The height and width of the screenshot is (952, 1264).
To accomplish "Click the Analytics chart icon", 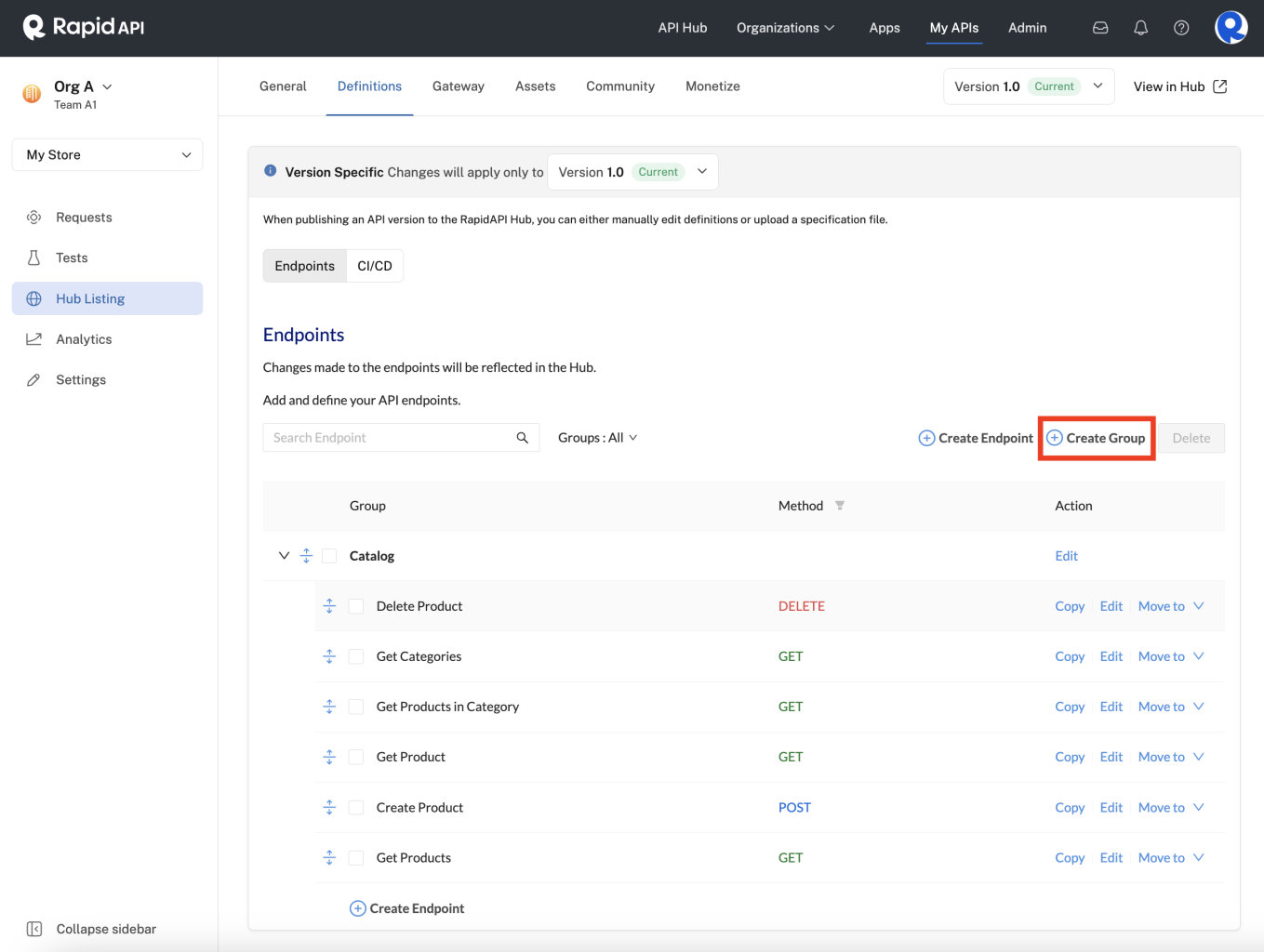I will [33, 339].
